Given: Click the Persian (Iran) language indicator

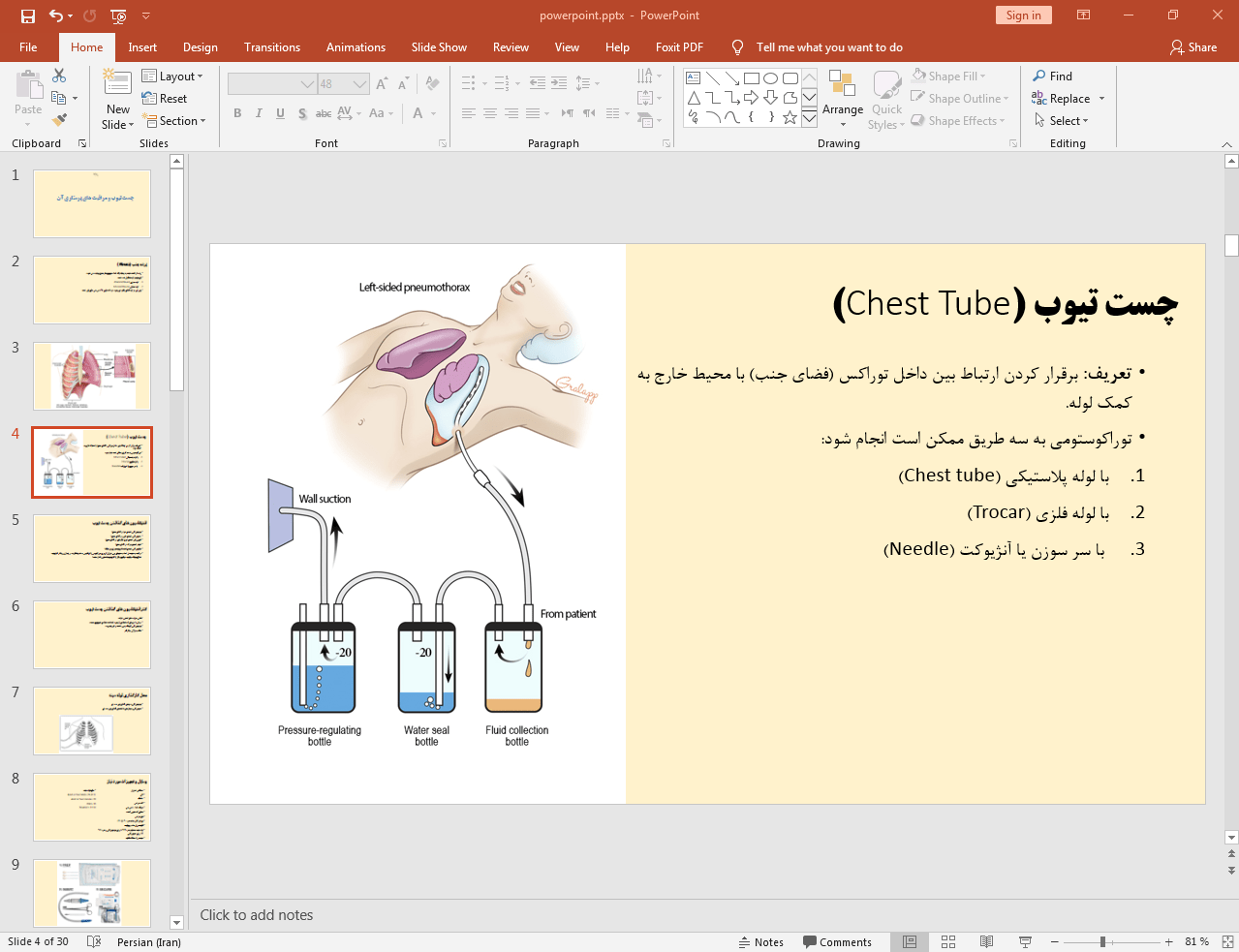Looking at the screenshot, I should pos(149,941).
